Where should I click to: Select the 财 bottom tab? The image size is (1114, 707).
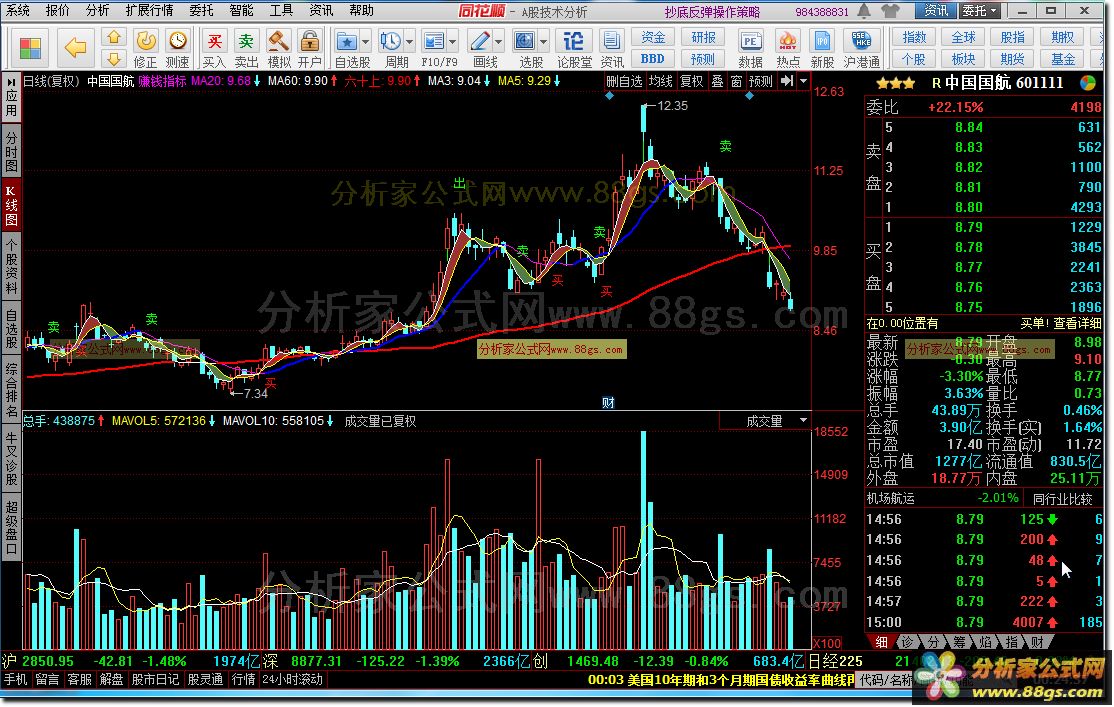coord(1038,642)
